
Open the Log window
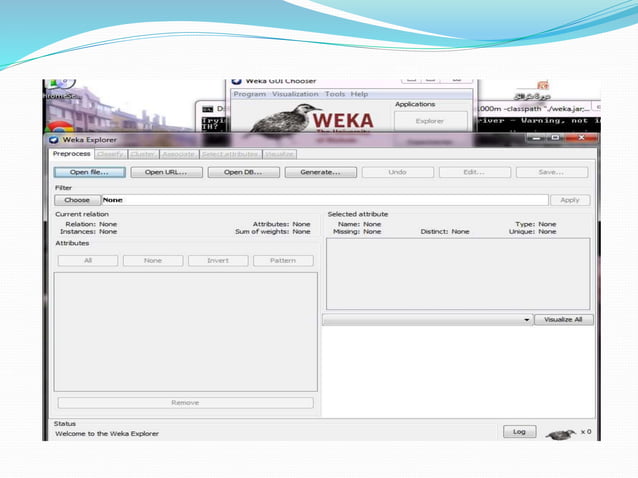[x=520, y=431]
